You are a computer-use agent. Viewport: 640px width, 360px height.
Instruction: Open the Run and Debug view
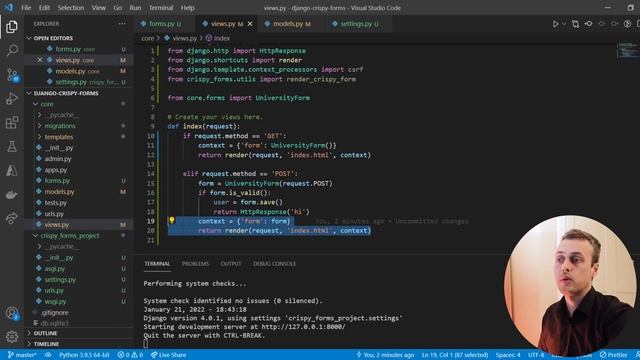12,98
